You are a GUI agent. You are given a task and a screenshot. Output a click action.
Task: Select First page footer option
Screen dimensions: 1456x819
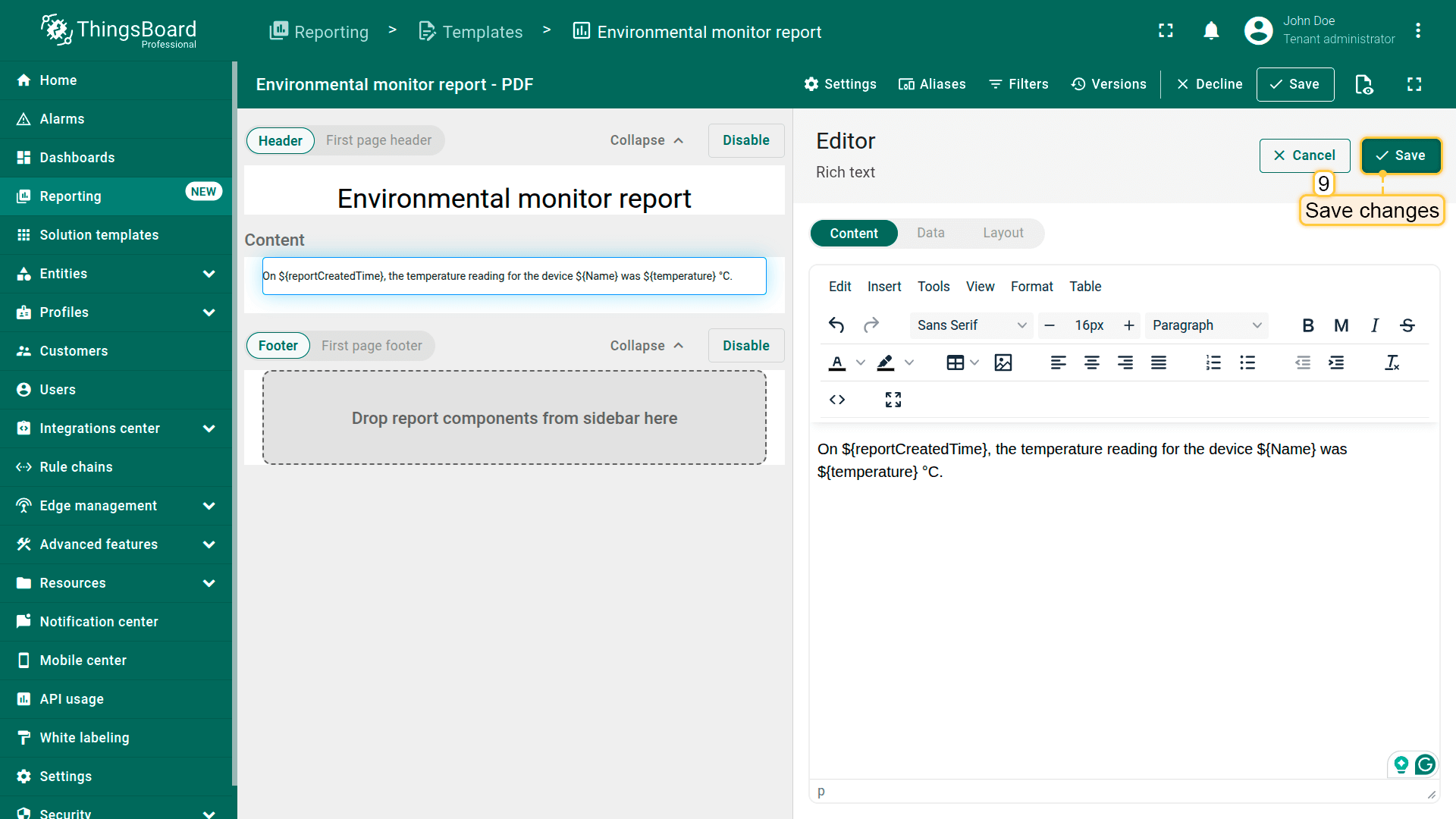coord(372,346)
